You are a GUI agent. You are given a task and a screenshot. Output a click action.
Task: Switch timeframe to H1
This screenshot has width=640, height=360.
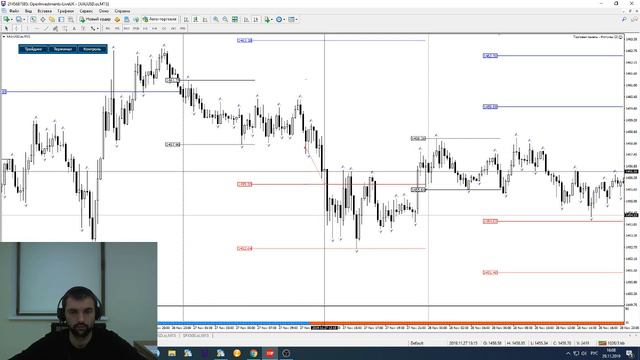[x=145, y=29]
